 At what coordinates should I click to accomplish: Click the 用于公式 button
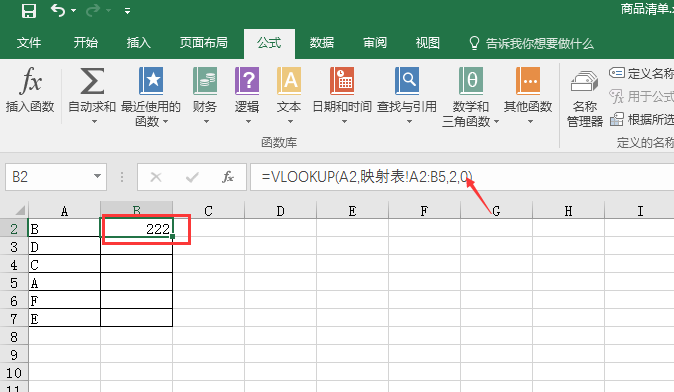[x=641, y=96]
